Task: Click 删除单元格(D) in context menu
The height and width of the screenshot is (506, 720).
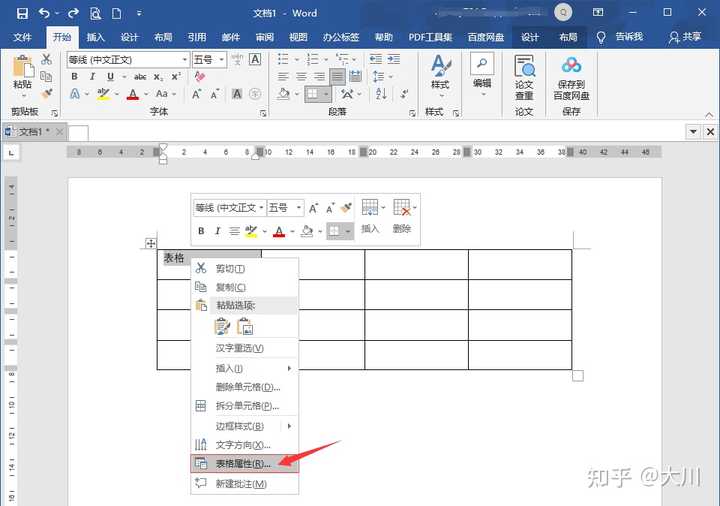Action: pos(245,387)
